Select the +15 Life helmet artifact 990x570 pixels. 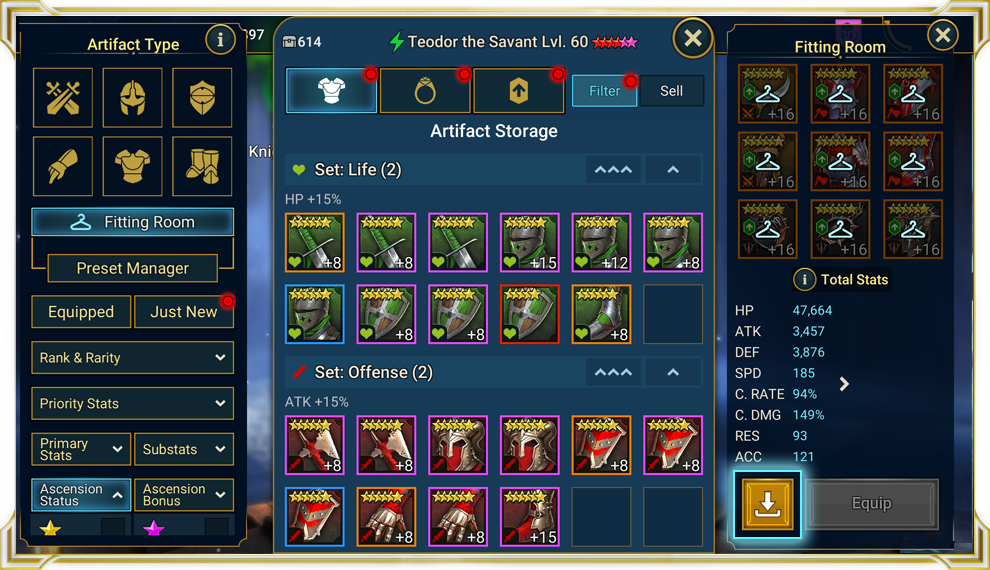530,243
